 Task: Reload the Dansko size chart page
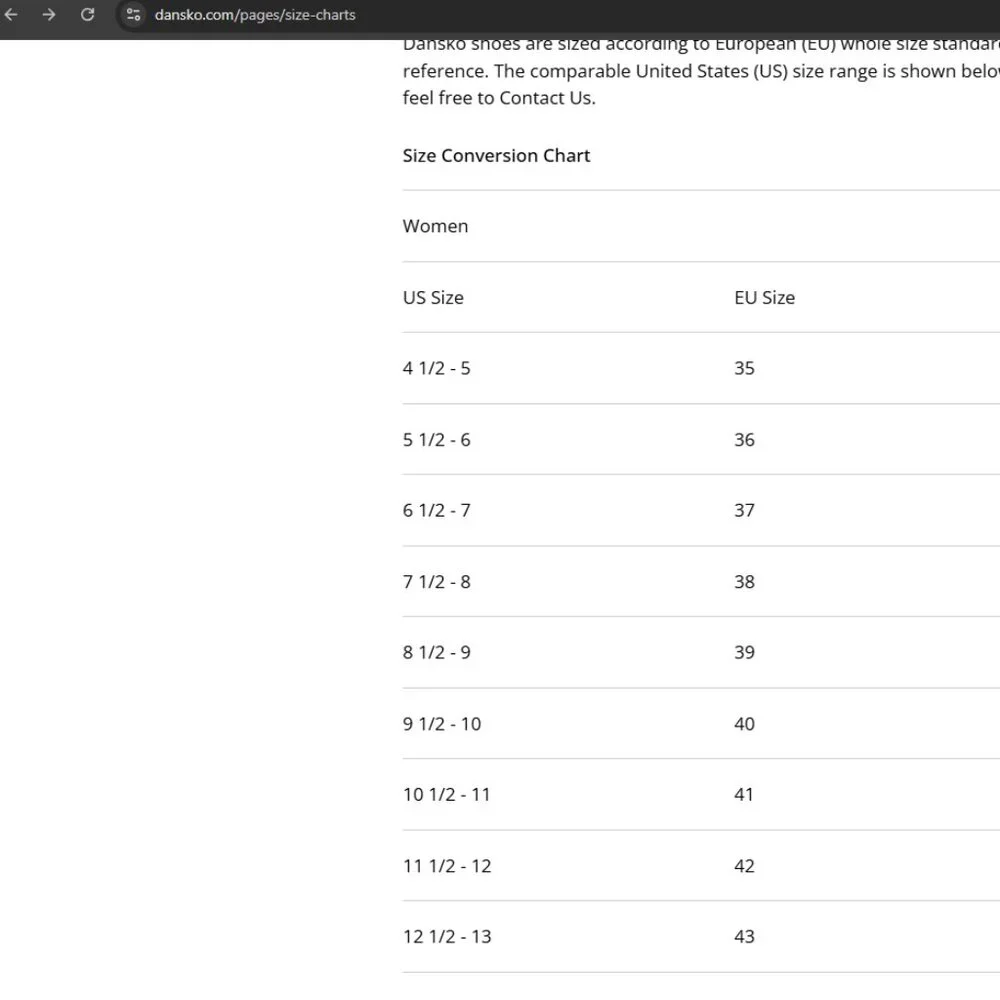pyautogui.click(x=87, y=15)
